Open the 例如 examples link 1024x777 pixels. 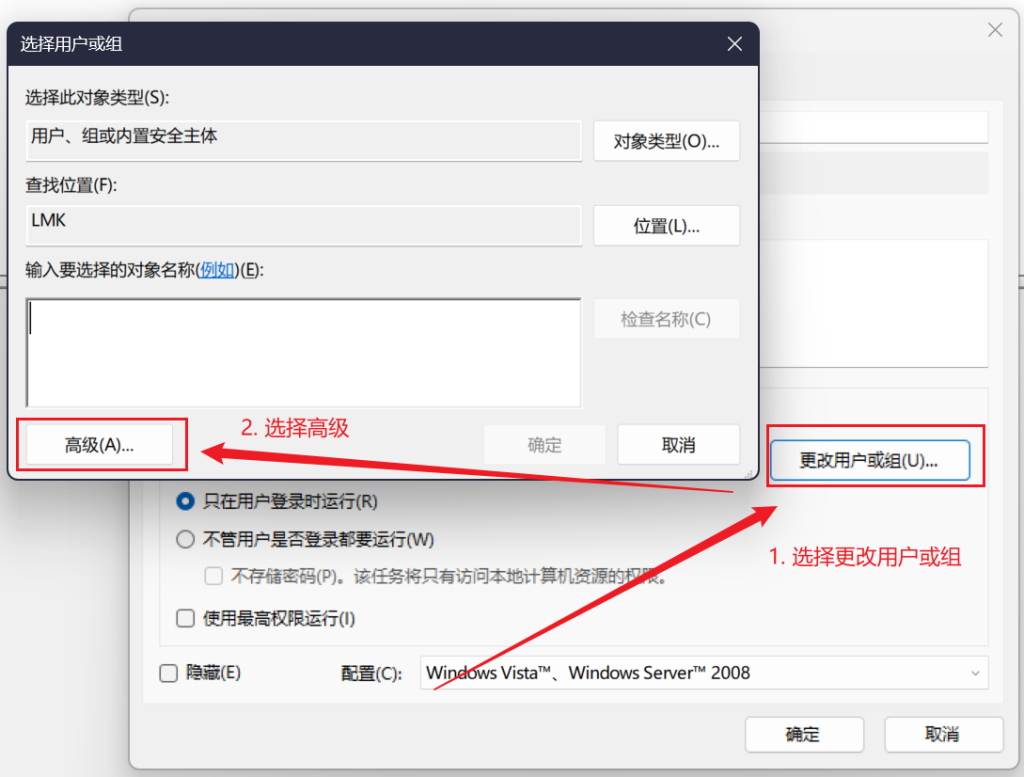[x=218, y=270]
